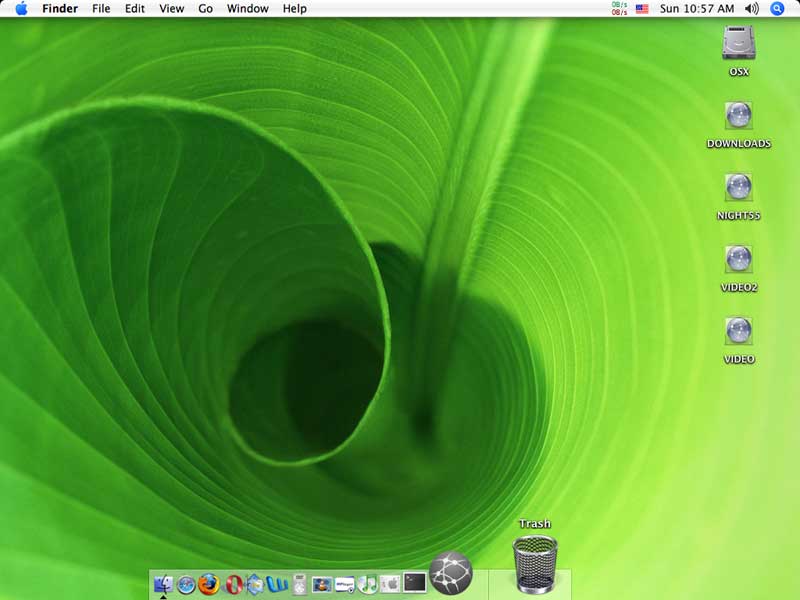Launch Firefox from the Dock
Viewport: 800px width, 600px height.
point(208,584)
